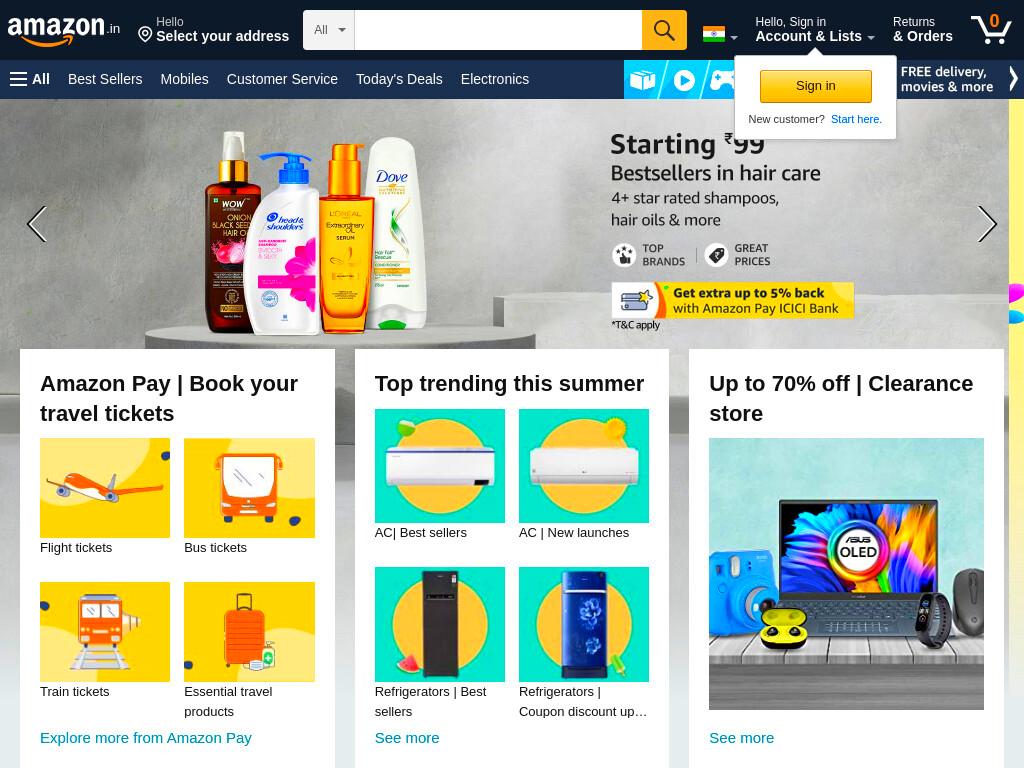Click the Amazon.in logo
1024x768 pixels.
coord(63,30)
